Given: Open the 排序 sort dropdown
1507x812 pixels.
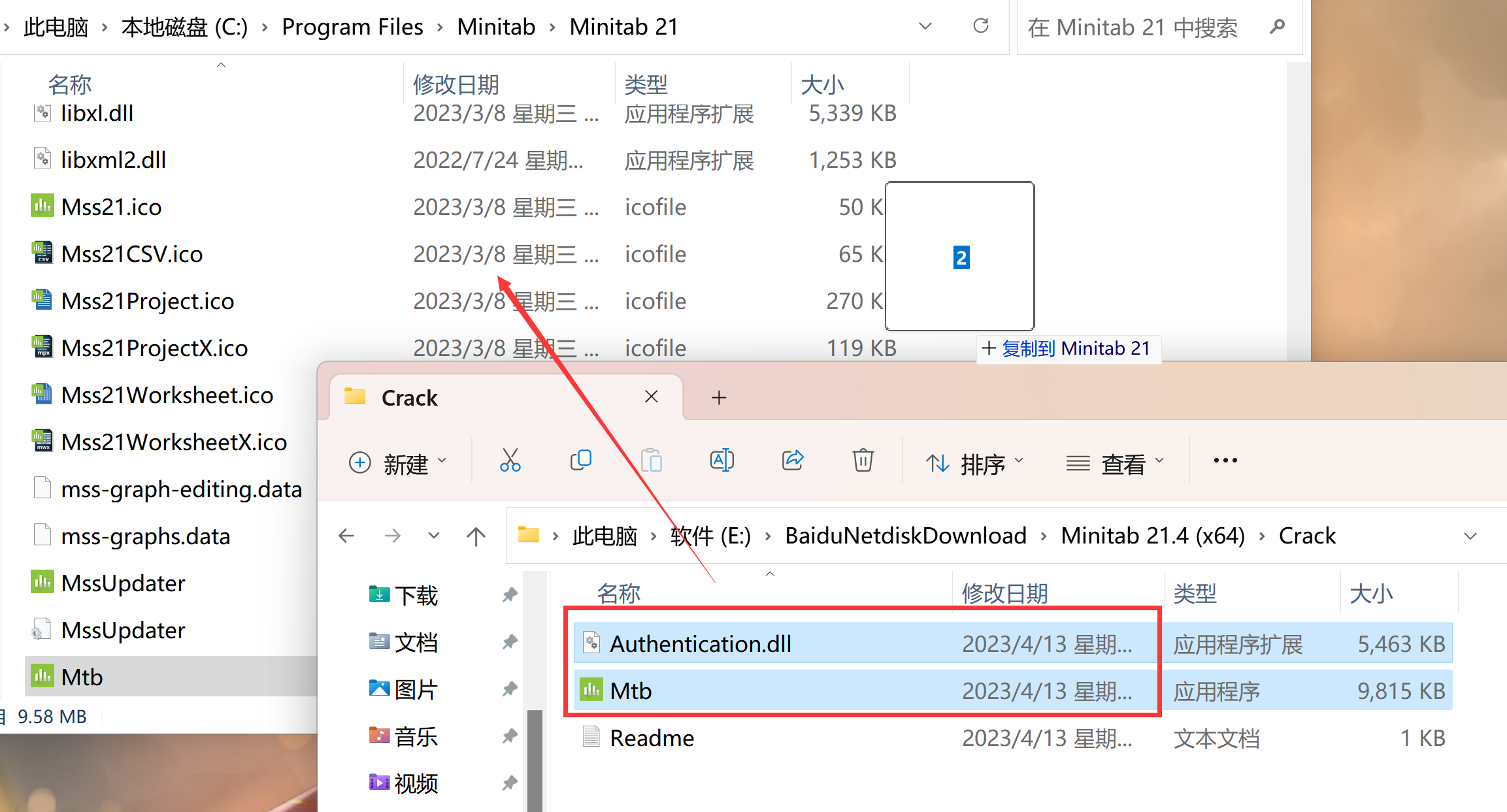Looking at the screenshot, I should pos(974,463).
